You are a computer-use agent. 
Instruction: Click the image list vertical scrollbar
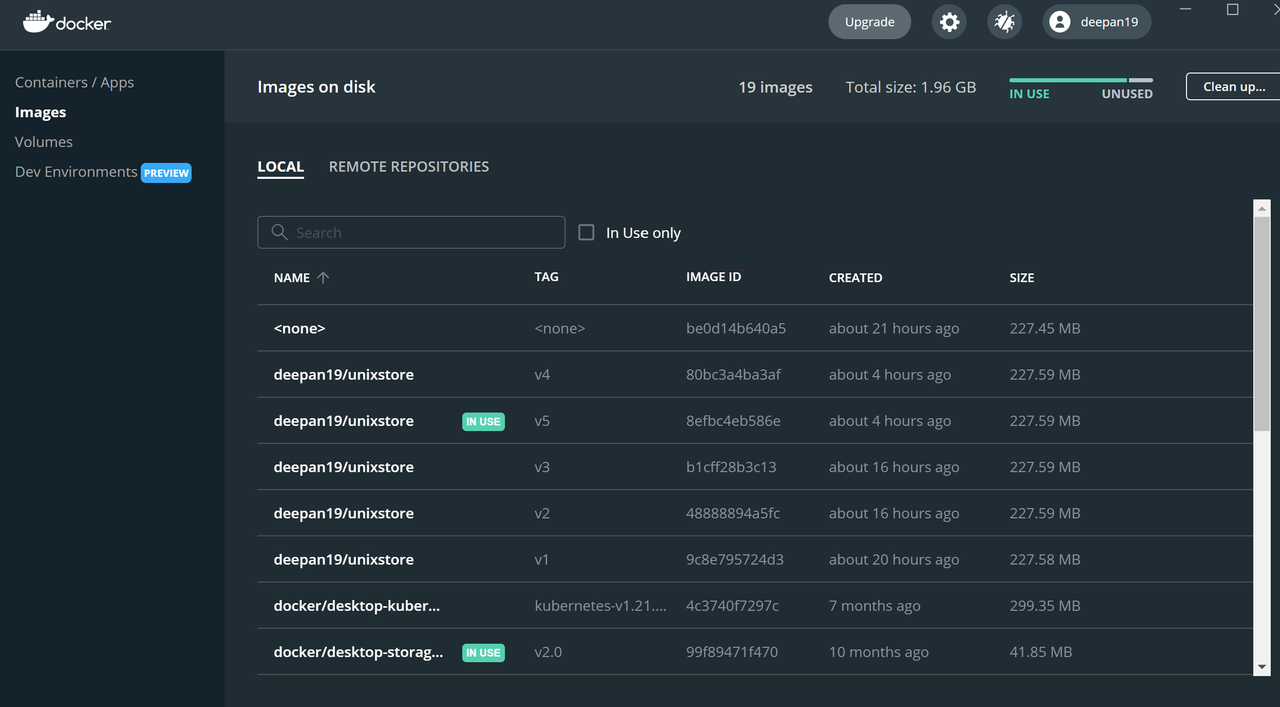tap(1262, 325)
